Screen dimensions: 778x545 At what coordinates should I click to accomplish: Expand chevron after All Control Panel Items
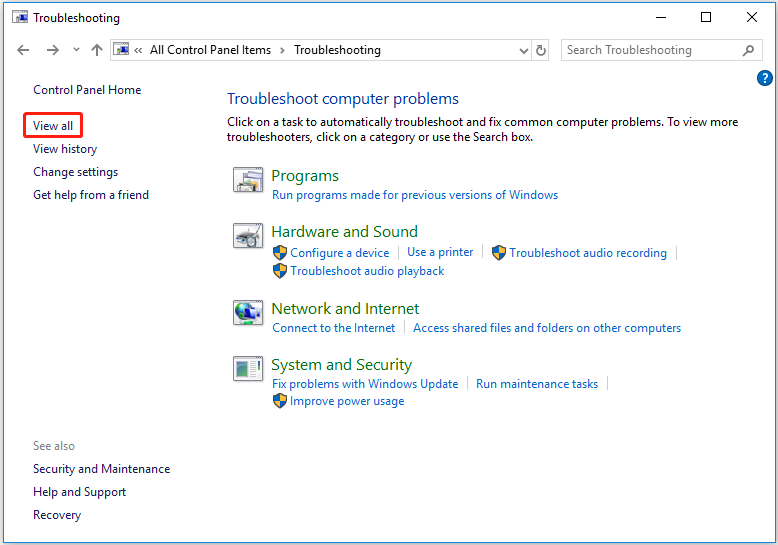tap(282, 50)
